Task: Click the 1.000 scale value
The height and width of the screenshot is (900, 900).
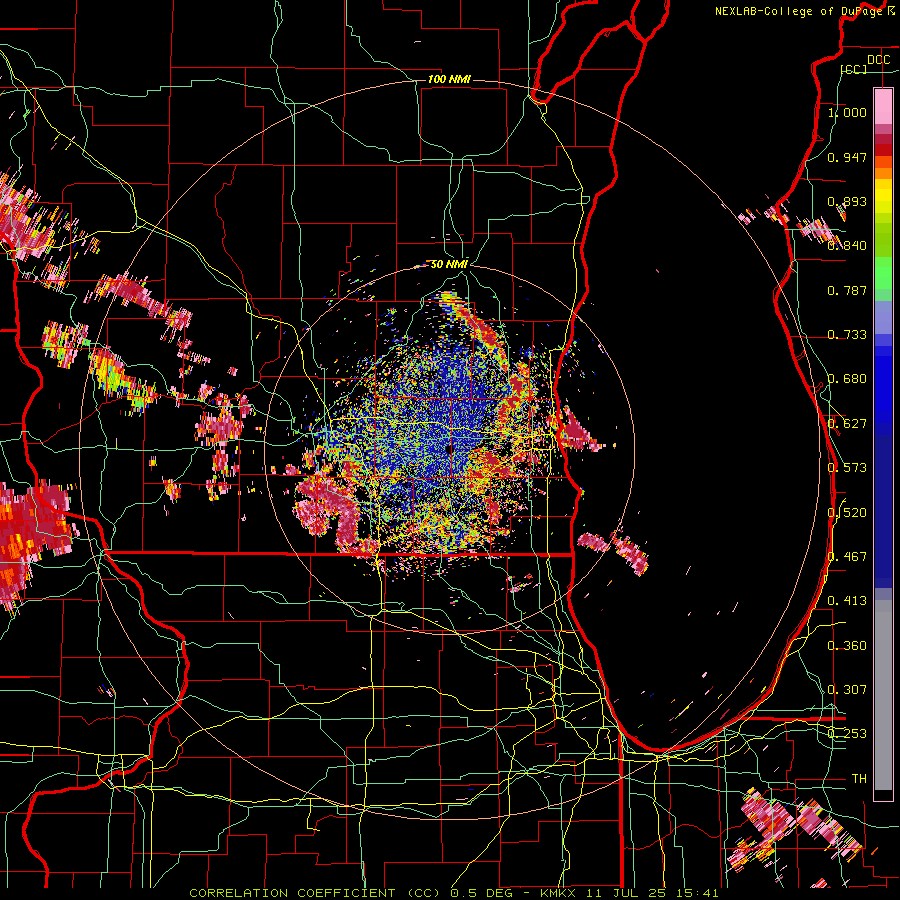Action: point(847,112)
